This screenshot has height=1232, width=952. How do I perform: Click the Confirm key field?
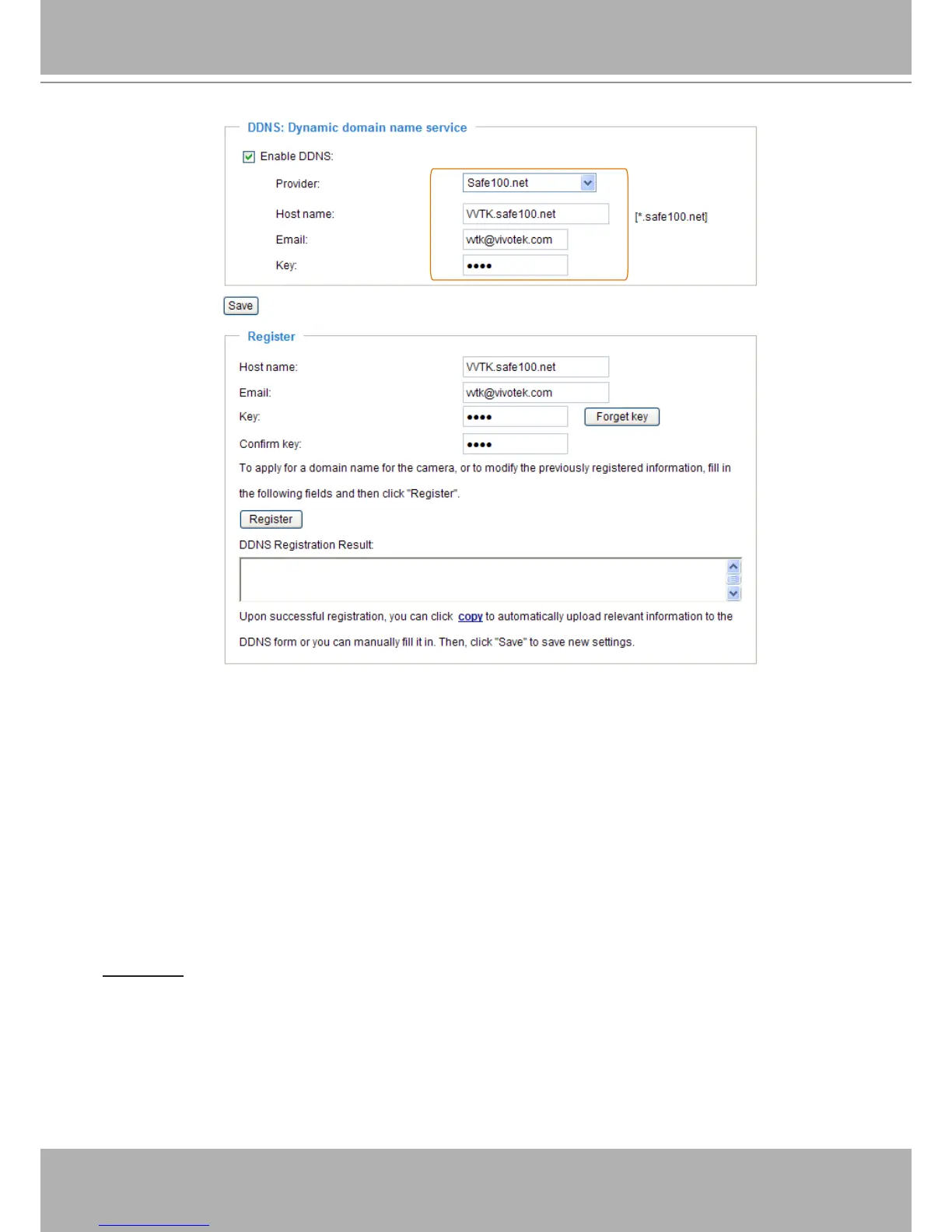point(515,444)
